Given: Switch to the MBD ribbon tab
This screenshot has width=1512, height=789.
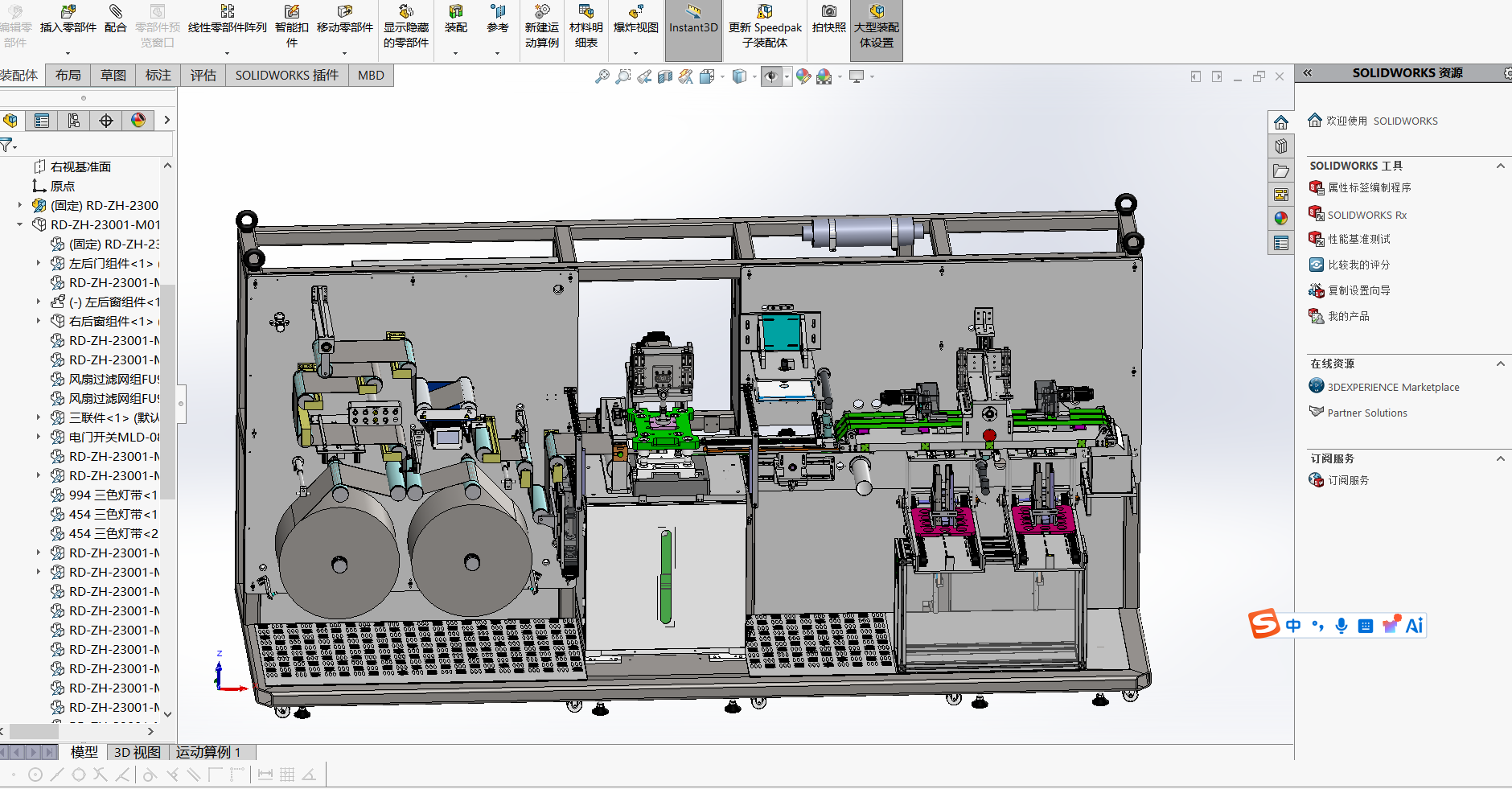Looking at the screenshot, I should (371, 76).
